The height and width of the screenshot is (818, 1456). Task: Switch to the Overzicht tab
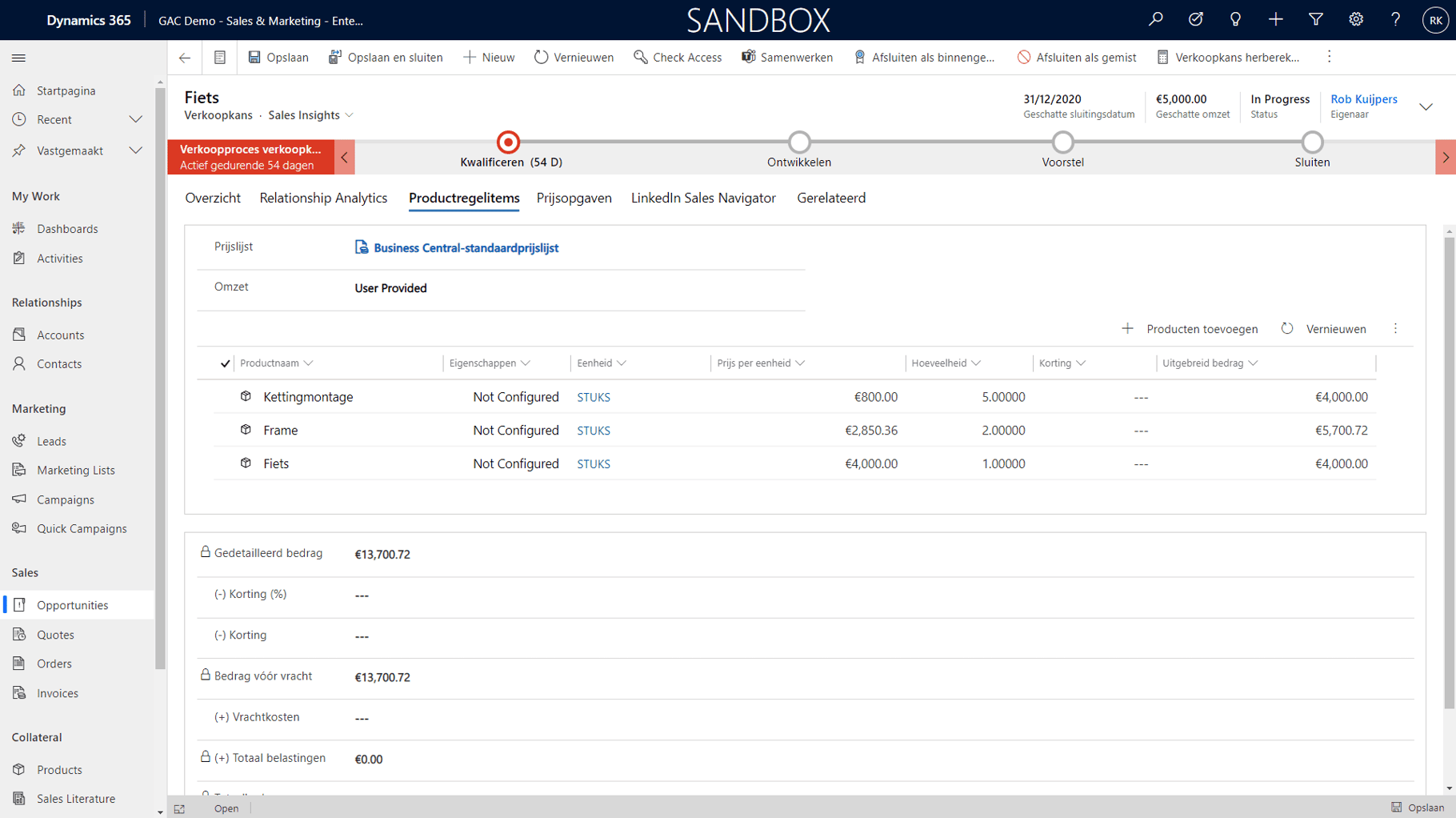pos(213,198)
